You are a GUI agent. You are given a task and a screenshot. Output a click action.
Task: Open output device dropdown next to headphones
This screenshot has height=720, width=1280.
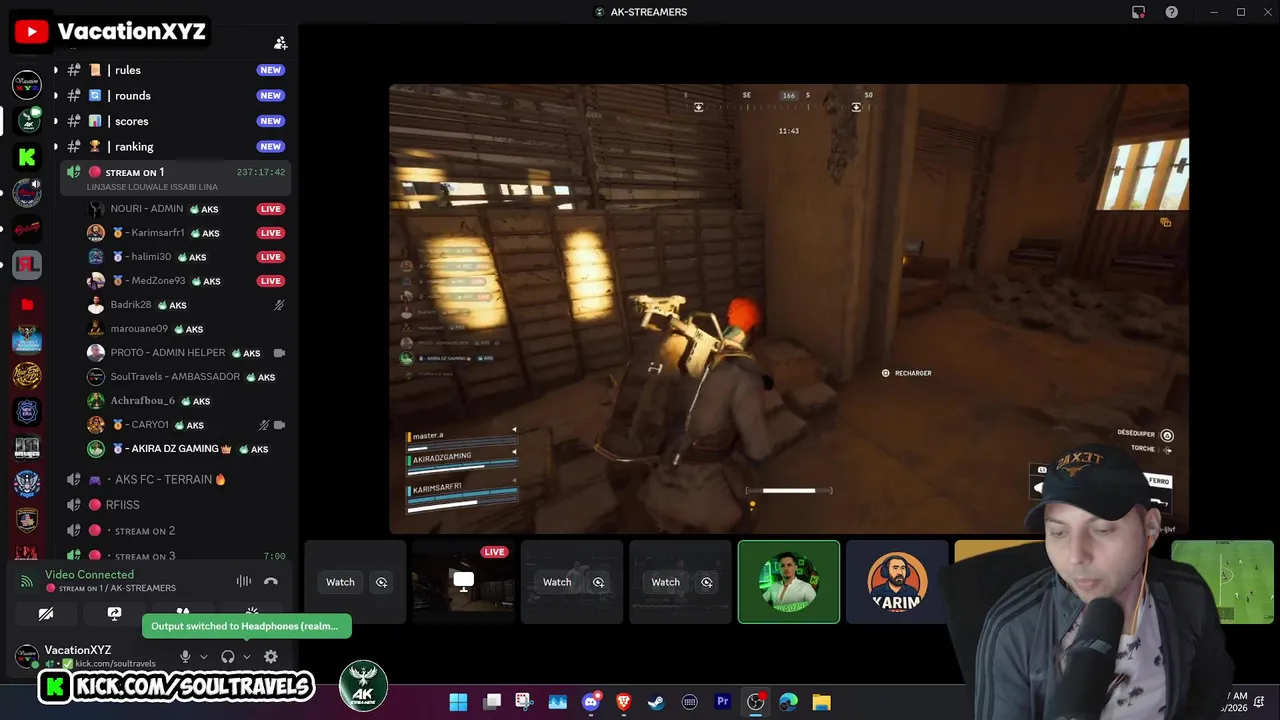pos(247,657)
